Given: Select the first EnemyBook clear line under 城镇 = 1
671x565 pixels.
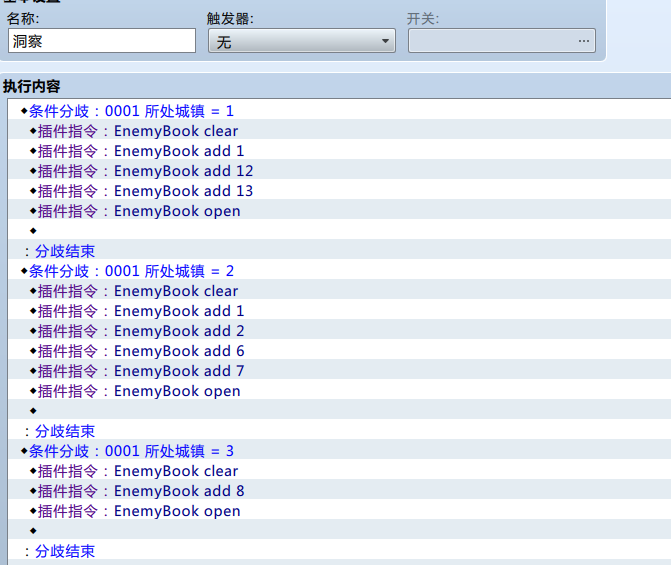Looking at the screenshot, I should pyautogui.click(x=340, y=131).
